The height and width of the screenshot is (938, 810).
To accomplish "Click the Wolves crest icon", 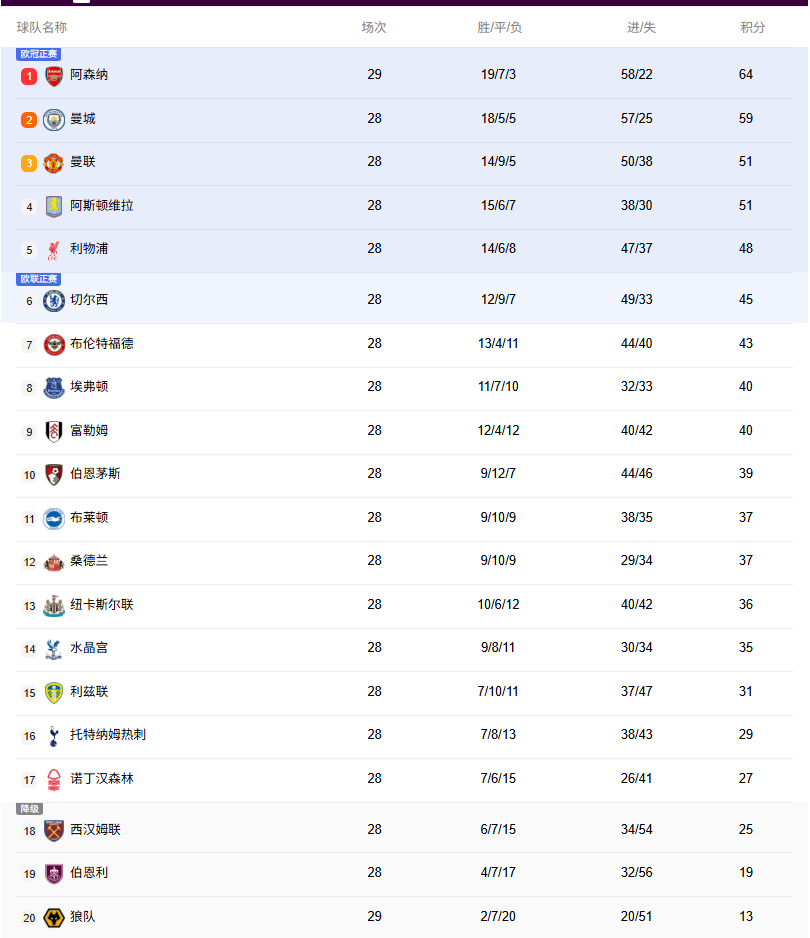I will [54, 917].
